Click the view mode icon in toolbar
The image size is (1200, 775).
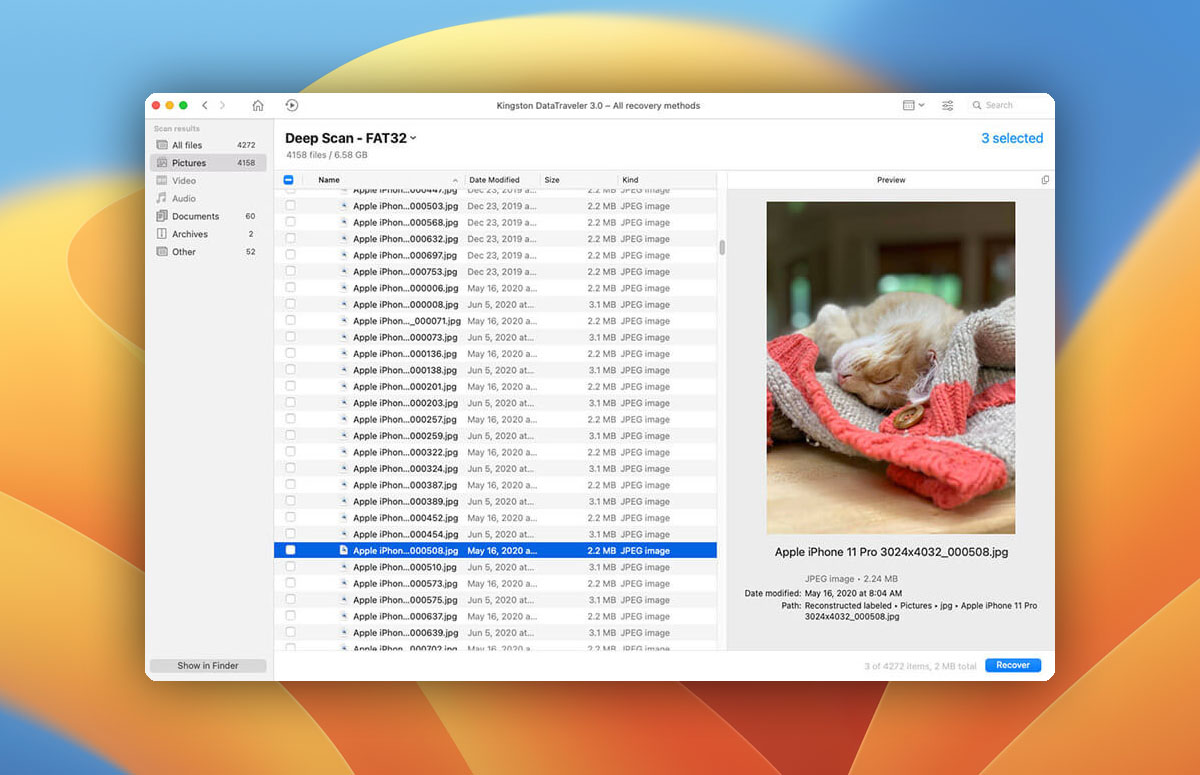pyautogui.click(x=908, y=105)
